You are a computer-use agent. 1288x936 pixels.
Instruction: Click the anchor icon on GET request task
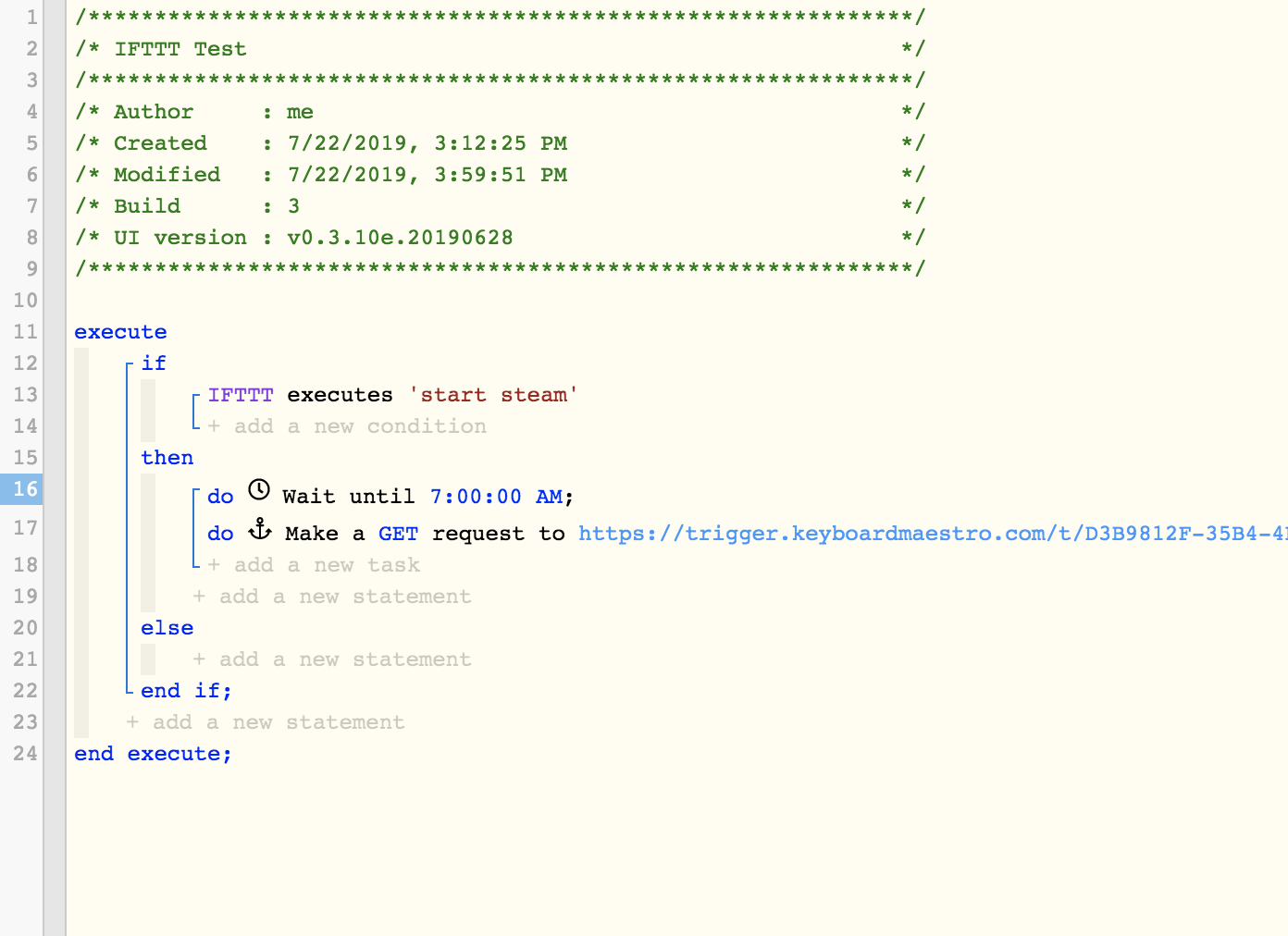[x=260, y=529]
